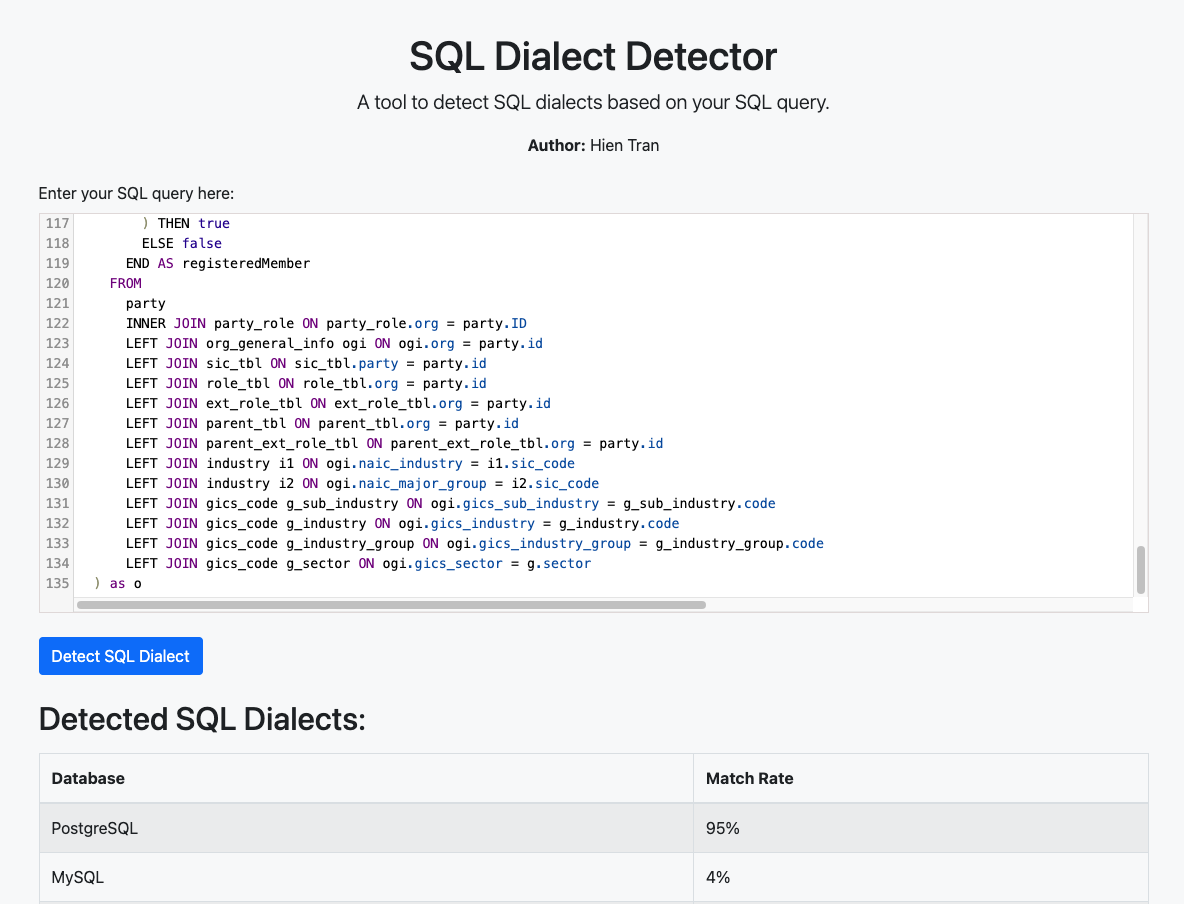Image resolution: width=1184 pixels, height=904 pixels.
Task: Click the FROM keyword on line 120
Action: [x=125, y=283]
